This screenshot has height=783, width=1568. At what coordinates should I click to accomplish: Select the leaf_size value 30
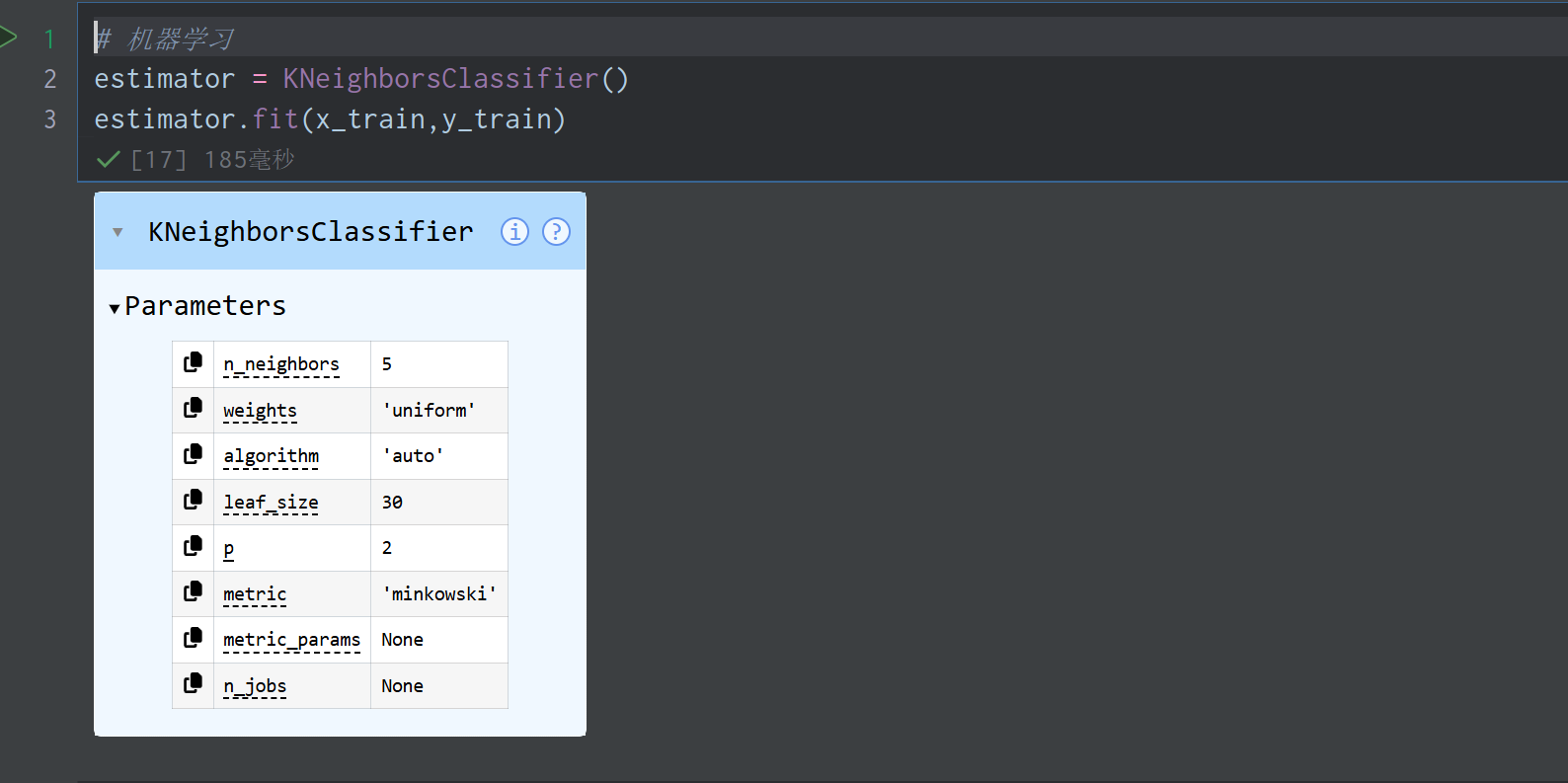(x=392, y=503)
